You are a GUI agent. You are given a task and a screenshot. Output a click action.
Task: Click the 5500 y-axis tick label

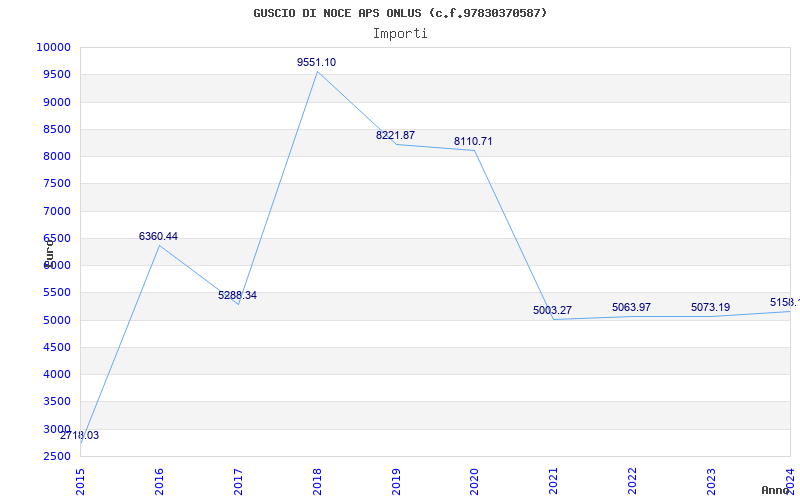(x=56, y=293)
